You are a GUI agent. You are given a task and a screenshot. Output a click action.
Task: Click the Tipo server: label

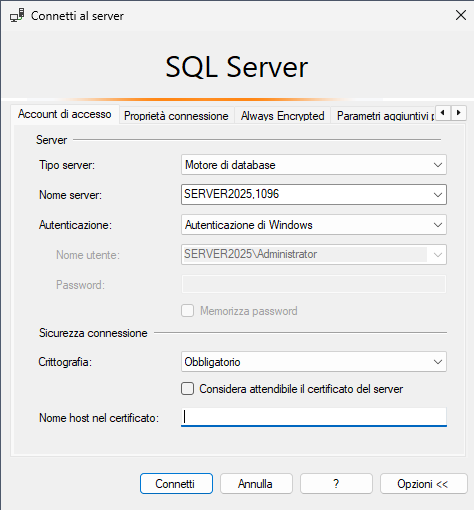click(x=67, y=165)
